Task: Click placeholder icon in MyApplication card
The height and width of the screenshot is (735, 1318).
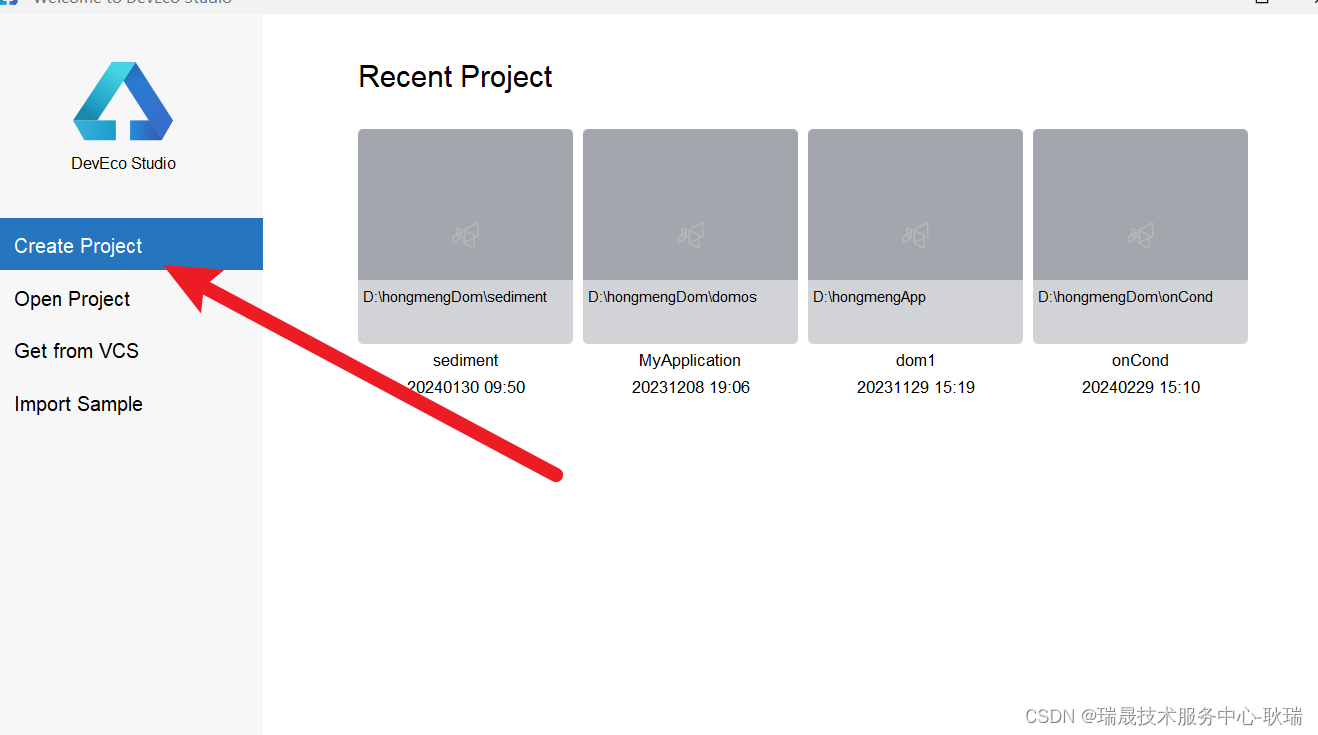Action: pyautogui.click(x=690, y=235)
